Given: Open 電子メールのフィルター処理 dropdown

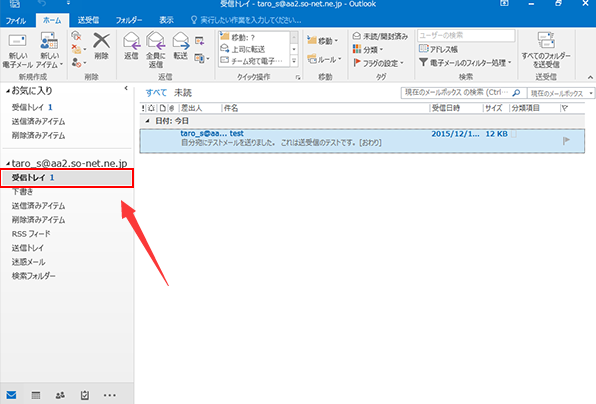Looking at the screenshot, I should [x=465, y=62].
